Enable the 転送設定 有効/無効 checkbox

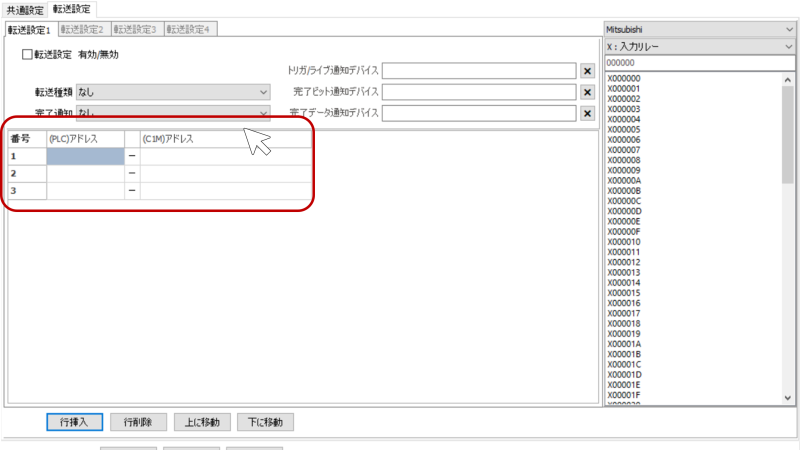point(27,55)
